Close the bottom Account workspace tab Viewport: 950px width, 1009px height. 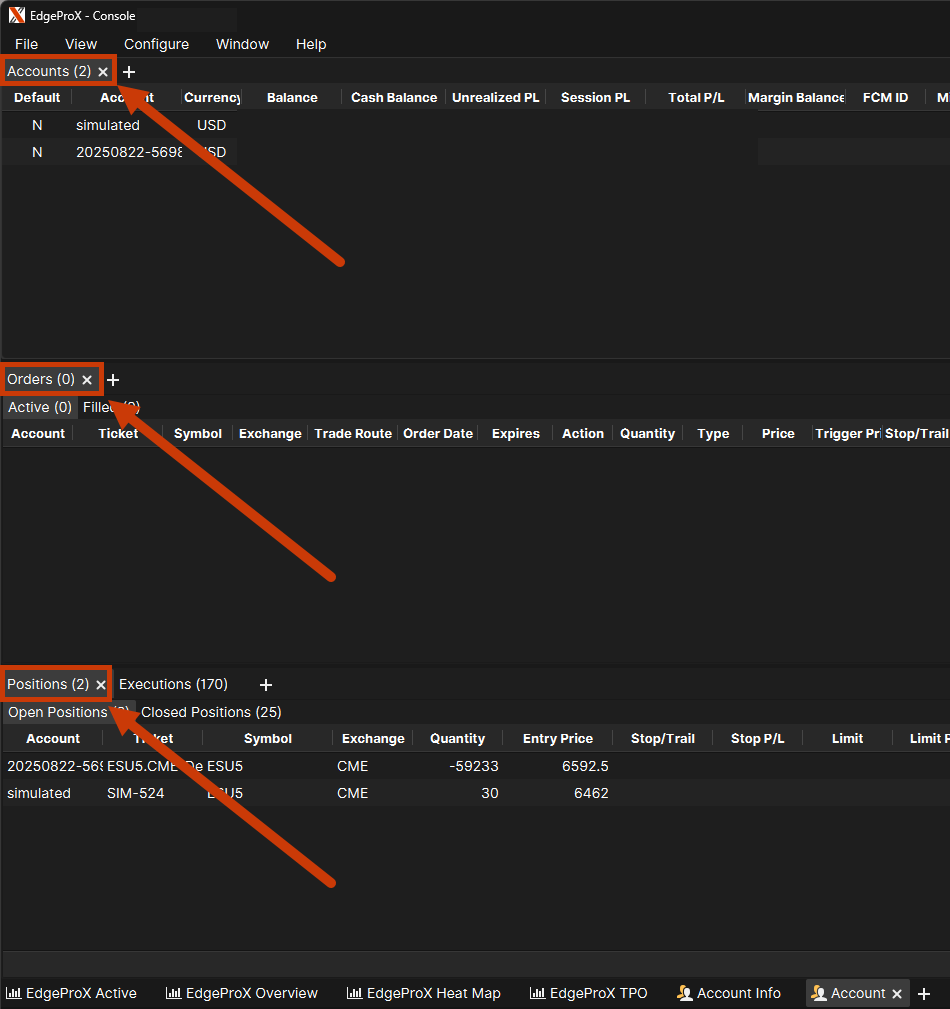coord(897,994)
